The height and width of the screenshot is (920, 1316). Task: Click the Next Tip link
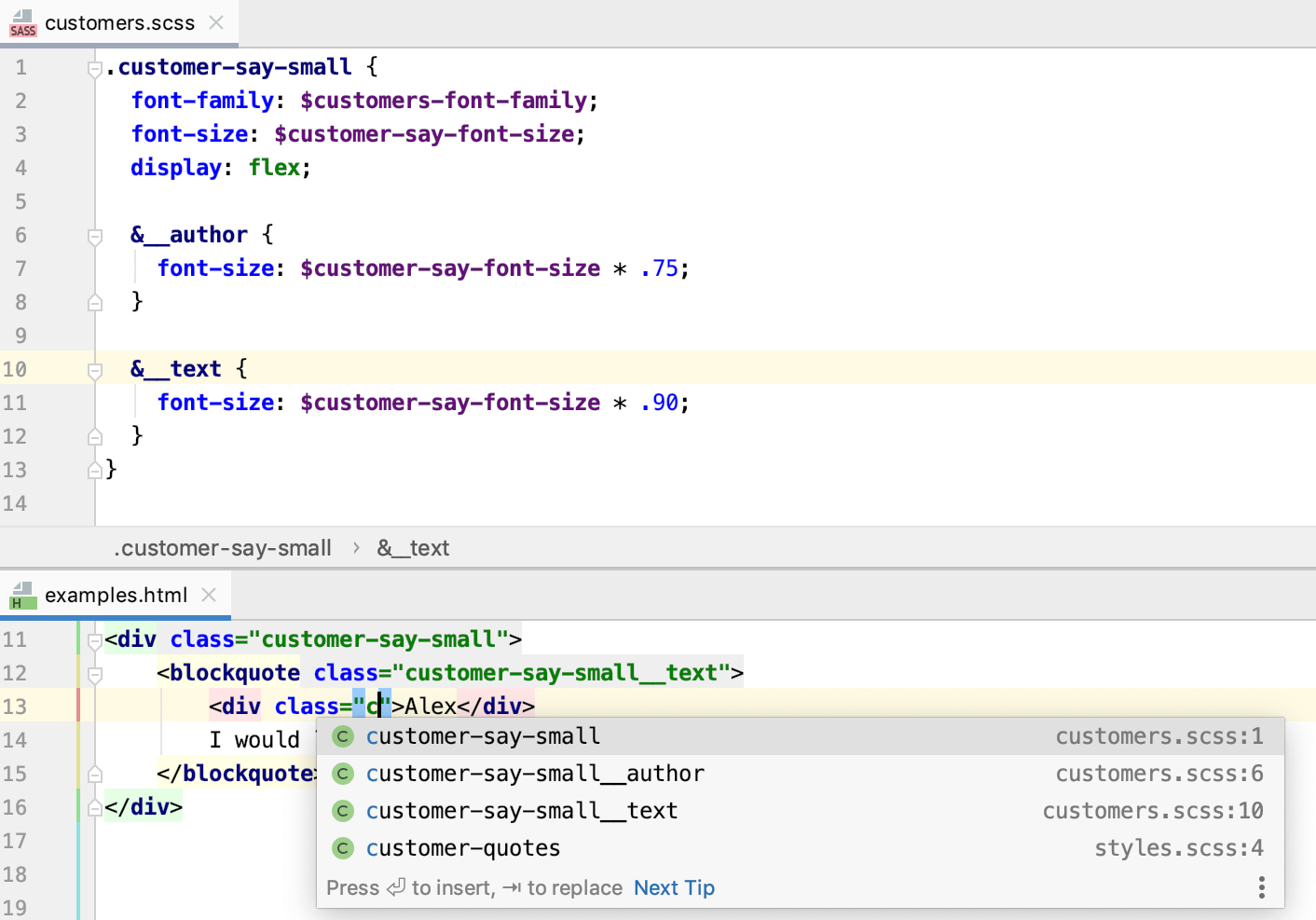674,886
